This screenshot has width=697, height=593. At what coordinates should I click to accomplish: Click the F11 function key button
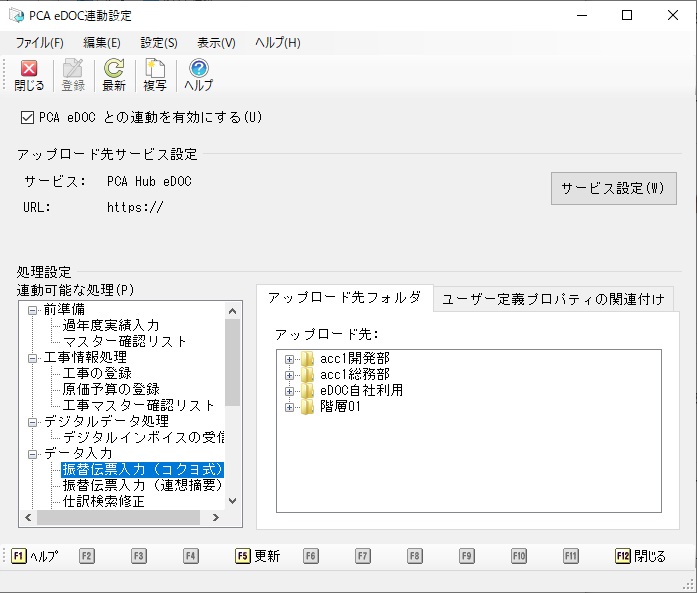(x=571, y=556)
